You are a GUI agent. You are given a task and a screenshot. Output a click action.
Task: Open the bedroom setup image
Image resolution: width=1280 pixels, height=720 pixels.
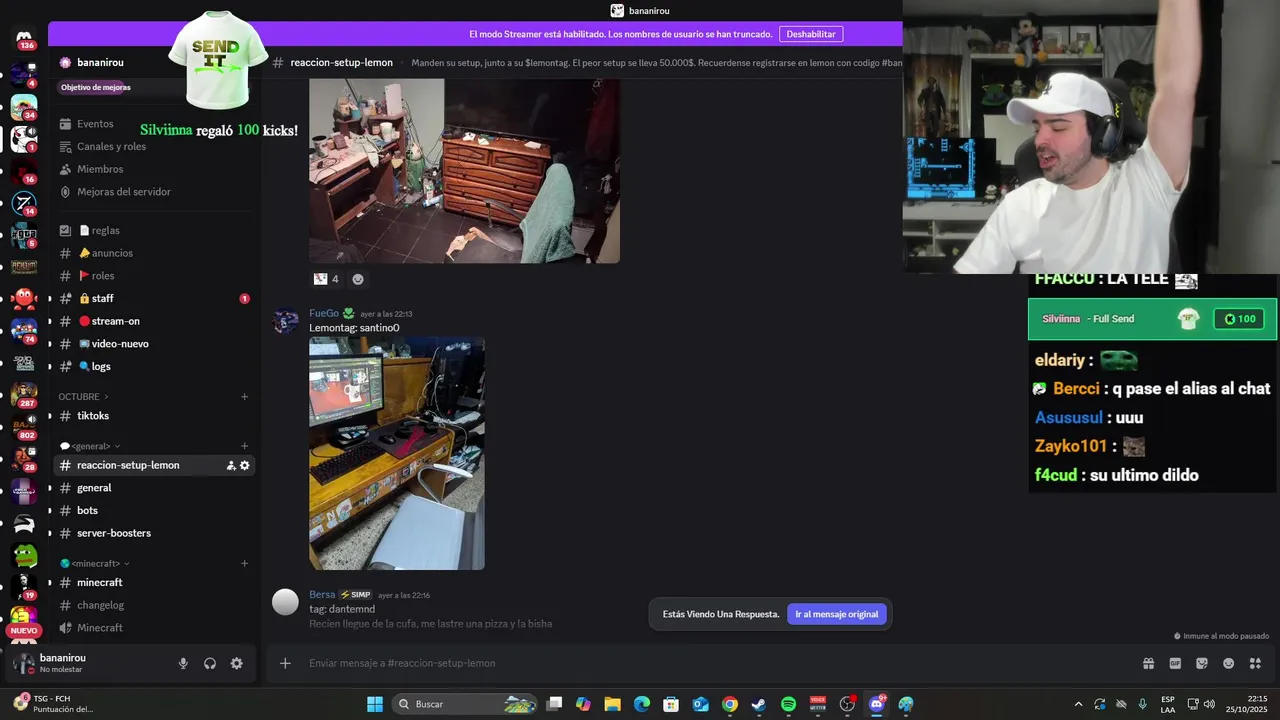(464, 171)
